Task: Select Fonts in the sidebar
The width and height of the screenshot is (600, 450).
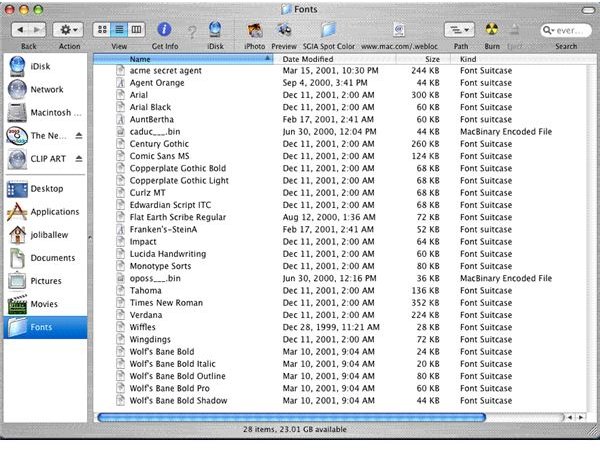Action: point(46,327)
